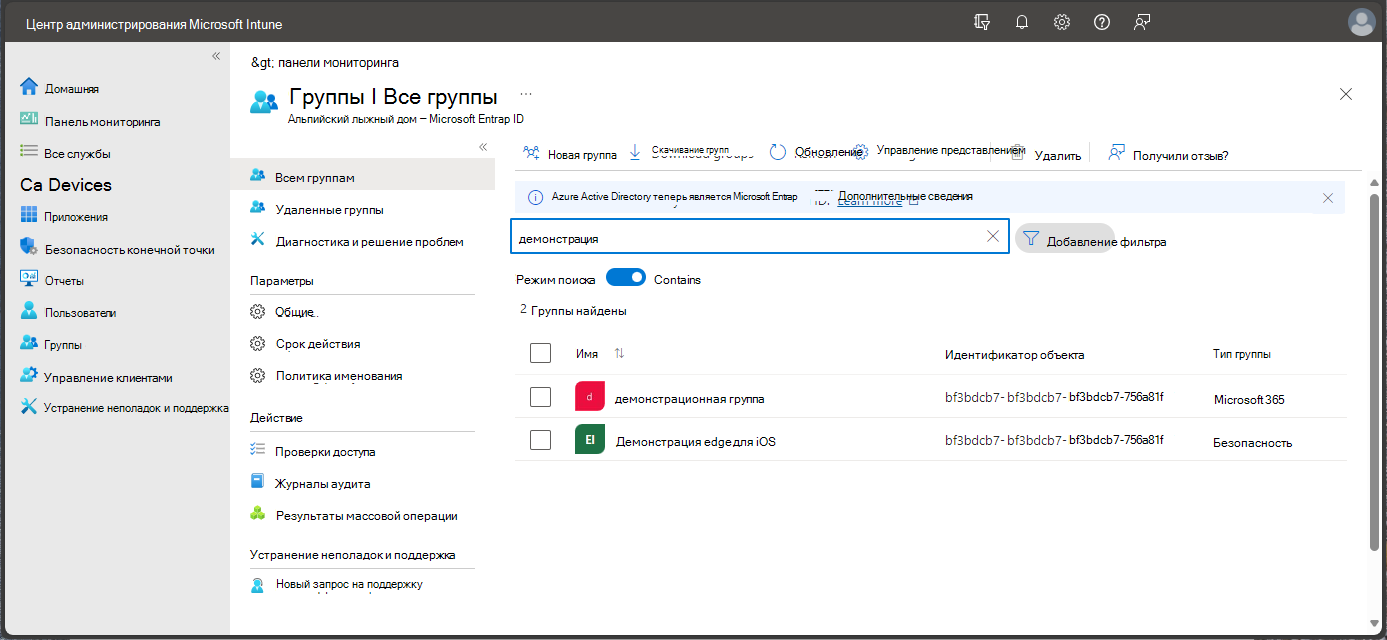Screen dimensions: 1387x640
Task: Click the Ca Devices heading in navigation
Action: 66,185
